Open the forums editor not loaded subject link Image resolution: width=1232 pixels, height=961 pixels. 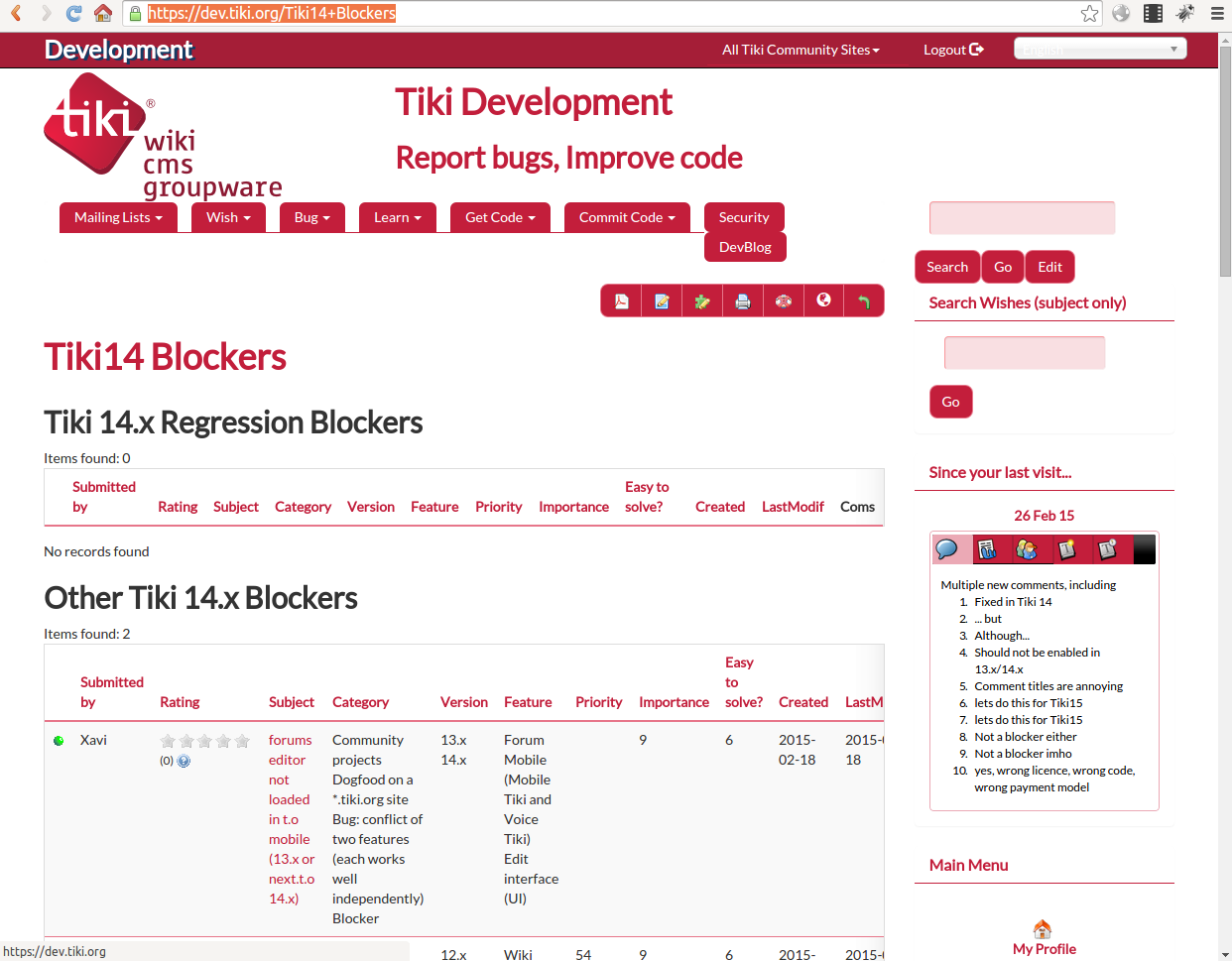tap(291, 819)
